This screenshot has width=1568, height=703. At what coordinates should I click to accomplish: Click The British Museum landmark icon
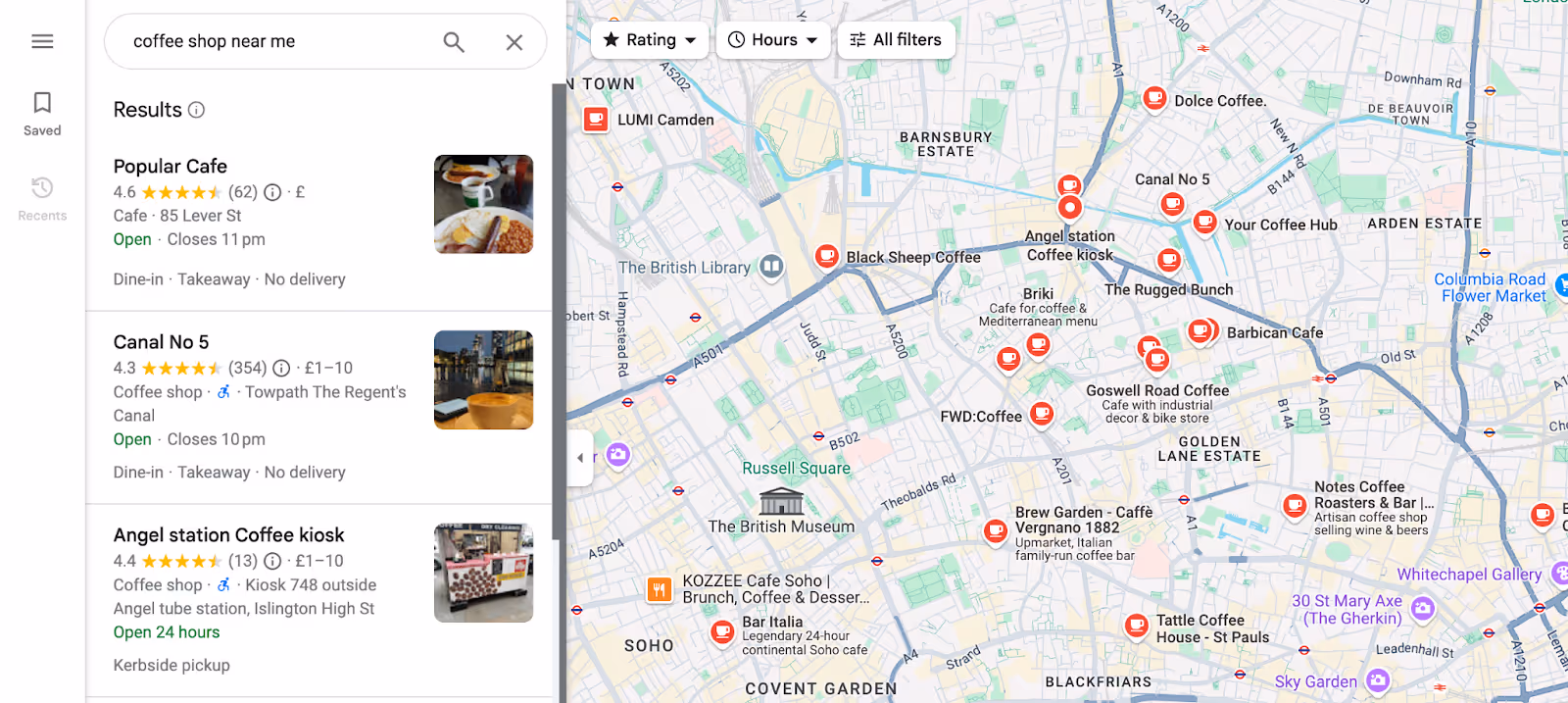tap(781, 501)
